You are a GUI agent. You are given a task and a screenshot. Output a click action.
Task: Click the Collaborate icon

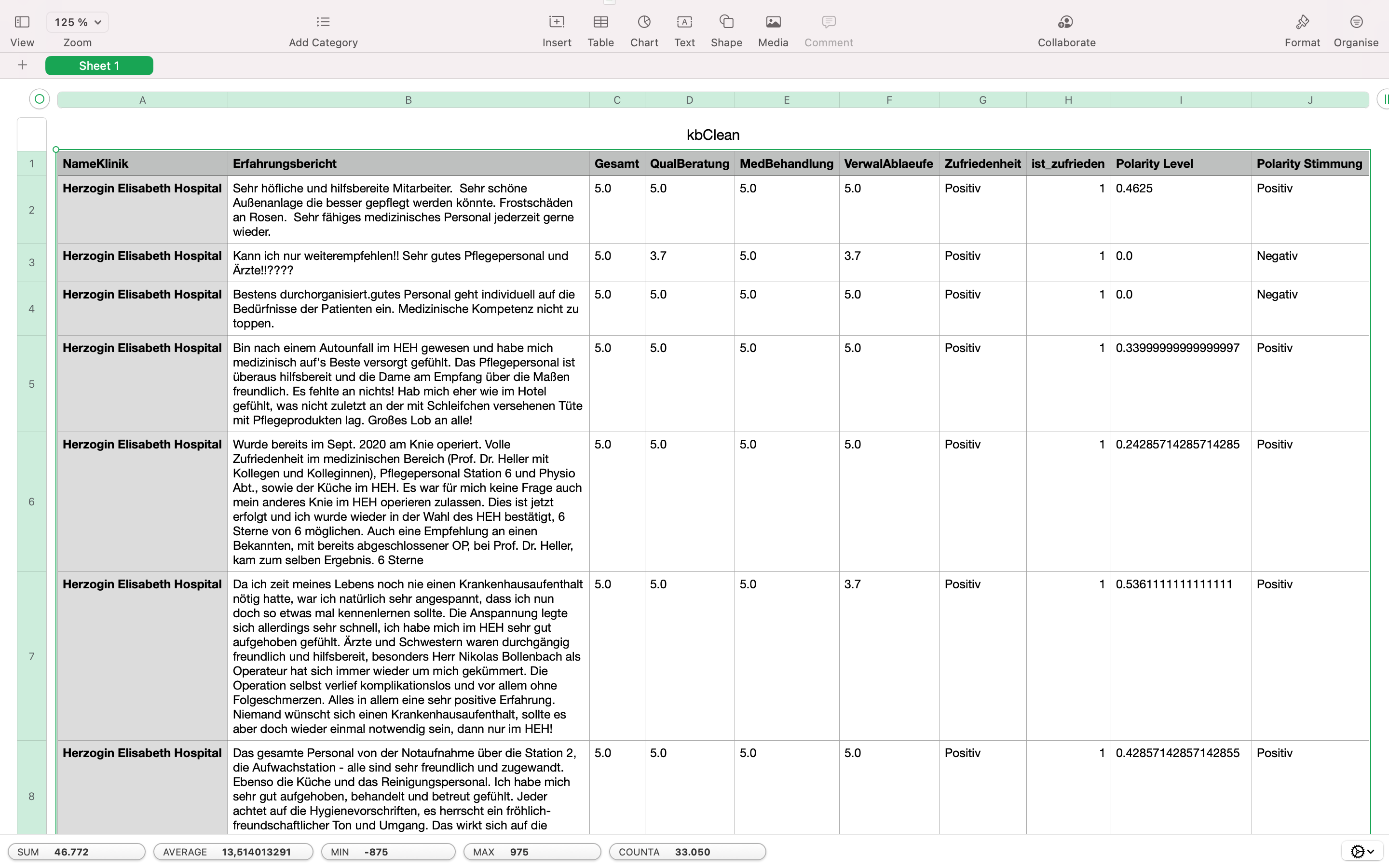click(1066, 22)
